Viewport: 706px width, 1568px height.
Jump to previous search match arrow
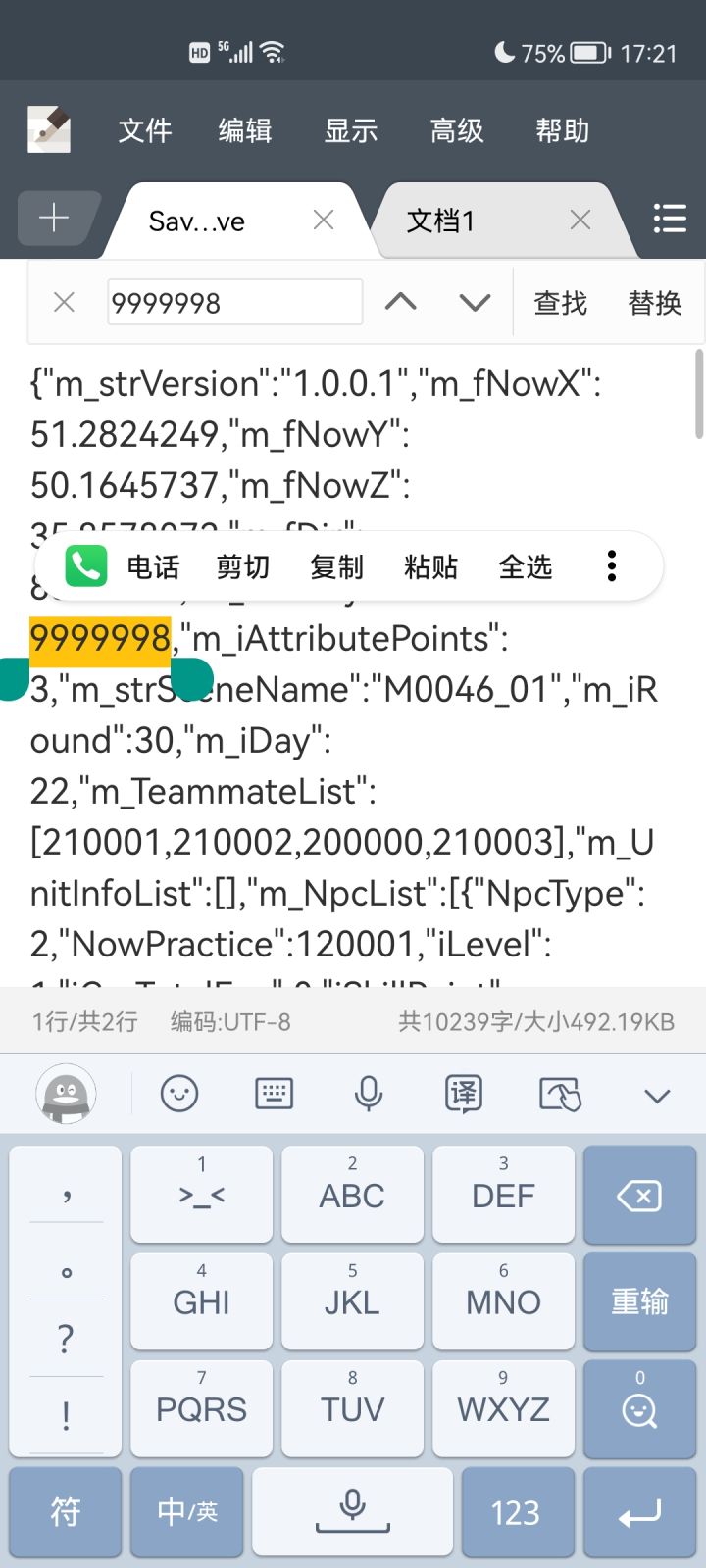[x=400, y=302]
